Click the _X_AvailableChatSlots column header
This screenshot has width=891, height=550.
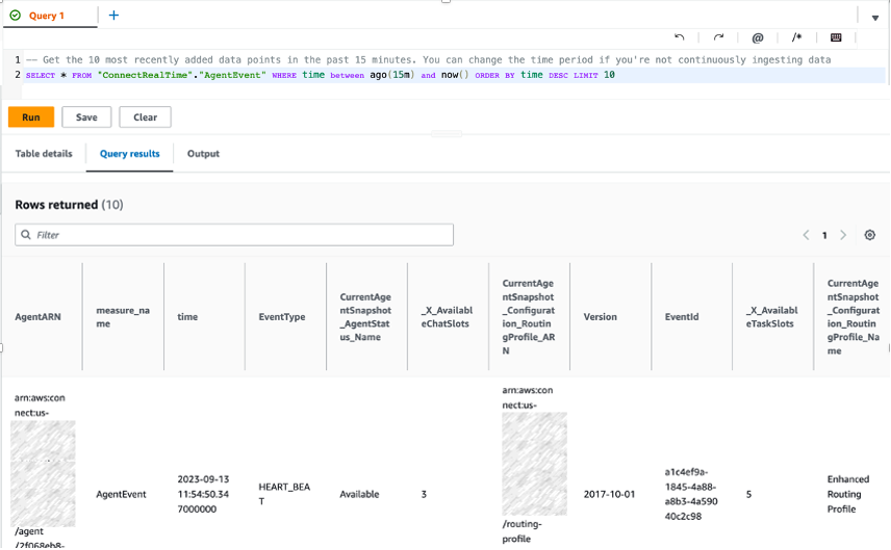click(x=447, y=316)
